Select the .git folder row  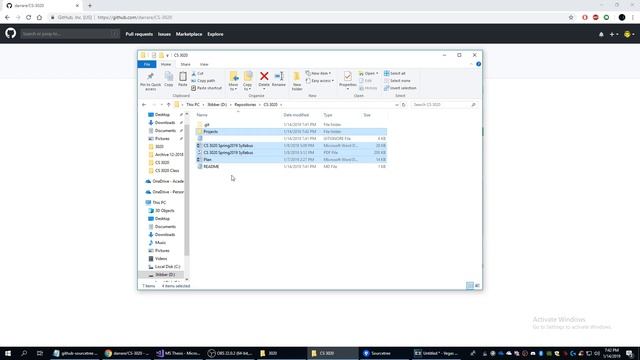[x=291, y=124]
